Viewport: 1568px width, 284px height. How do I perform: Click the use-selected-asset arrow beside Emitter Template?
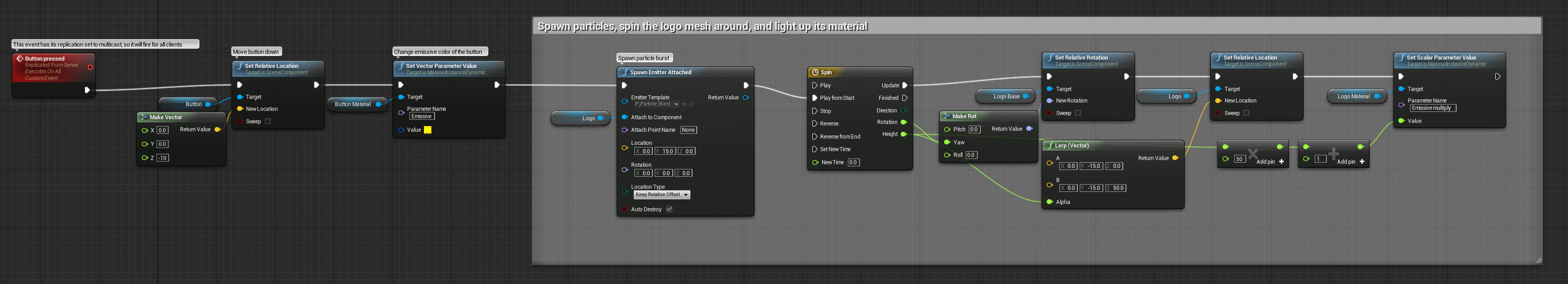[684, 105]
